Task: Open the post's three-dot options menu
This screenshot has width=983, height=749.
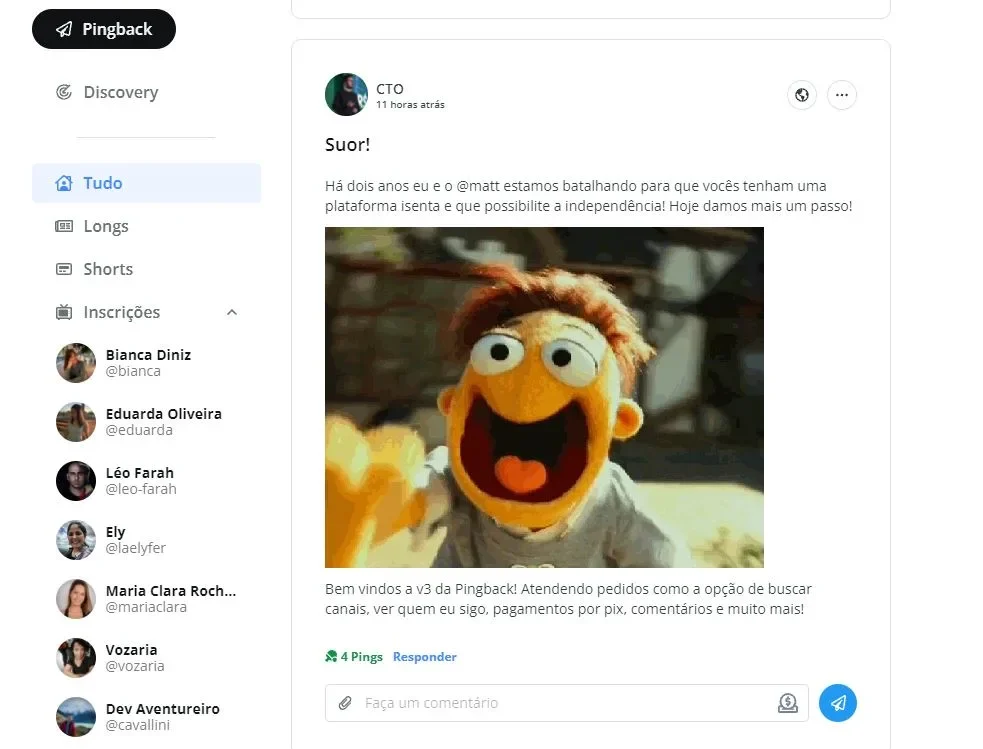Action: tap(842, 95)
